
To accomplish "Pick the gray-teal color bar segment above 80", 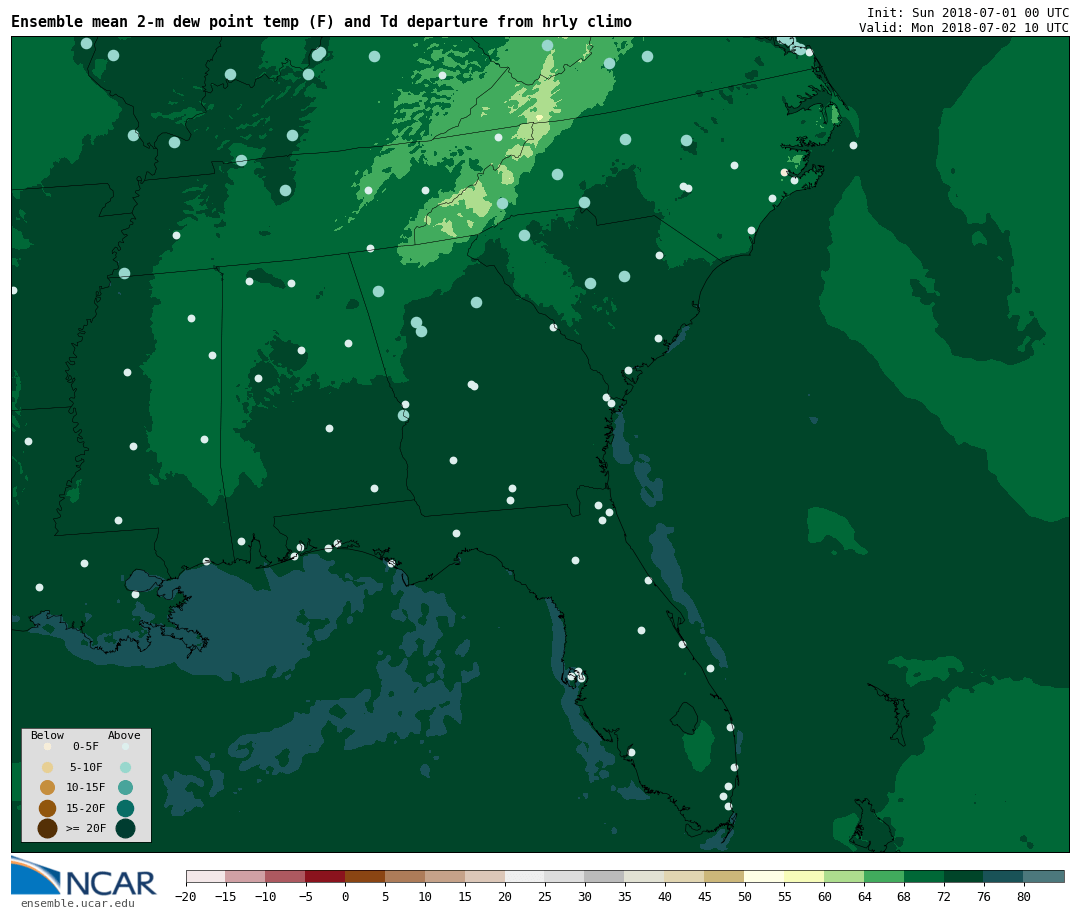I will [1044, 876].
